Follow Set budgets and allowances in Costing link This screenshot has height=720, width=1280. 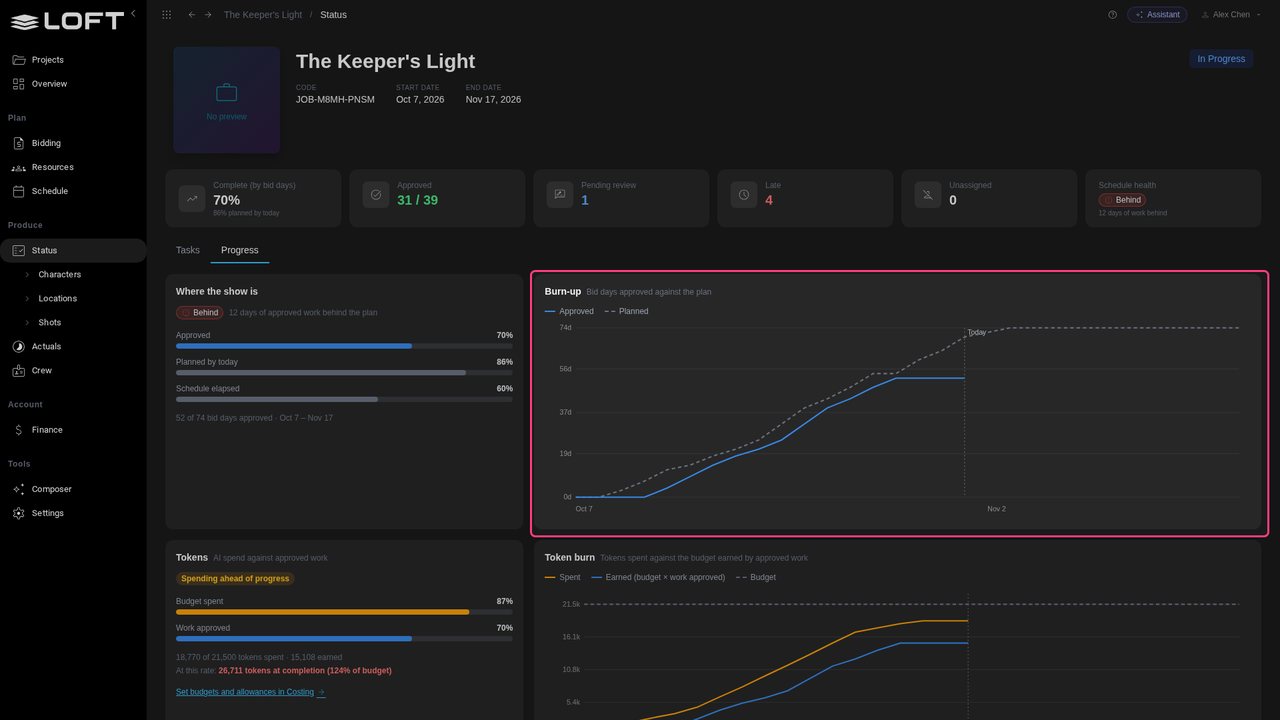point(250,692)
